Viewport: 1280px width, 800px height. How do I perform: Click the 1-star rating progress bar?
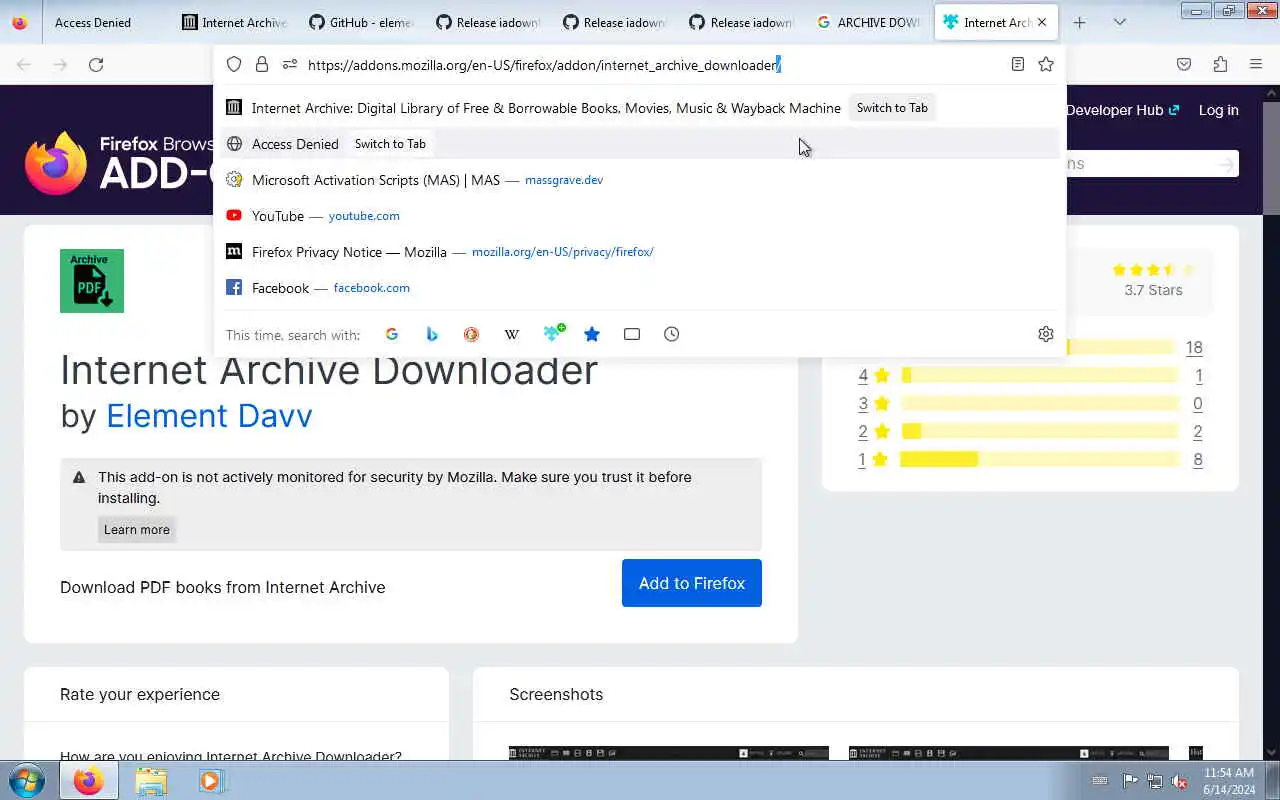point(1040,459)
